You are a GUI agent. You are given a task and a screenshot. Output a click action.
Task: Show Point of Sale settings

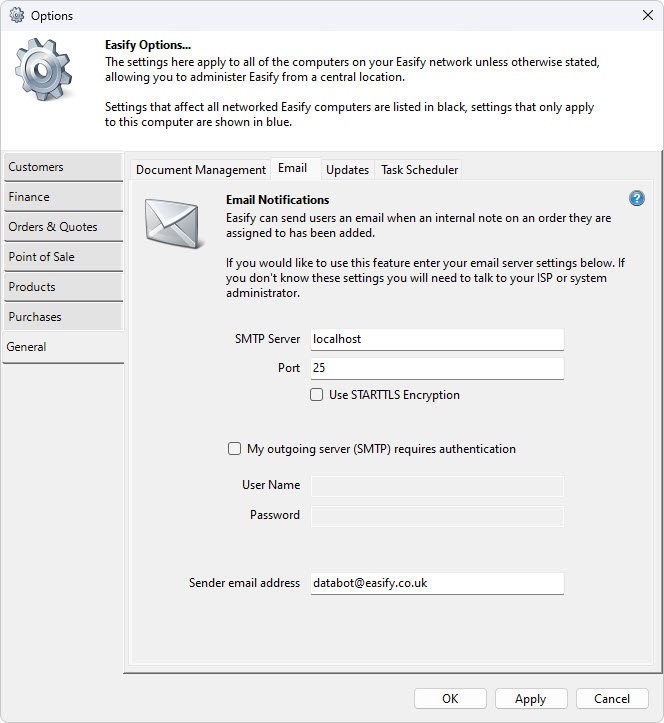(x=62, y=257)
